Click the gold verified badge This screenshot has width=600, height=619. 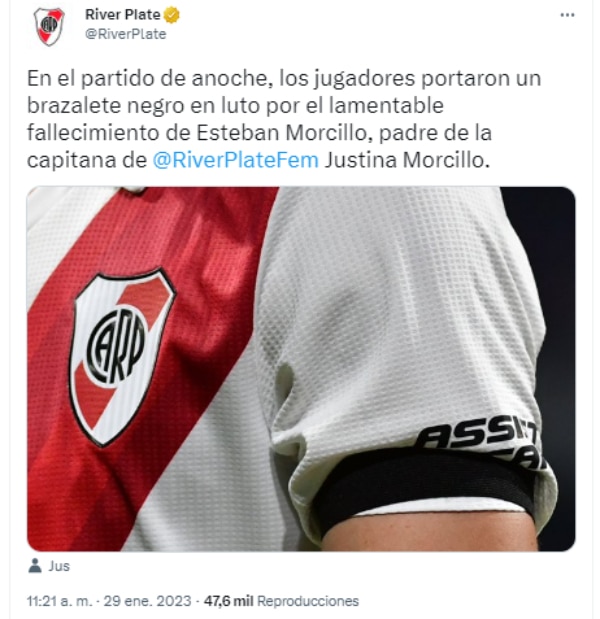click(172, 15)
